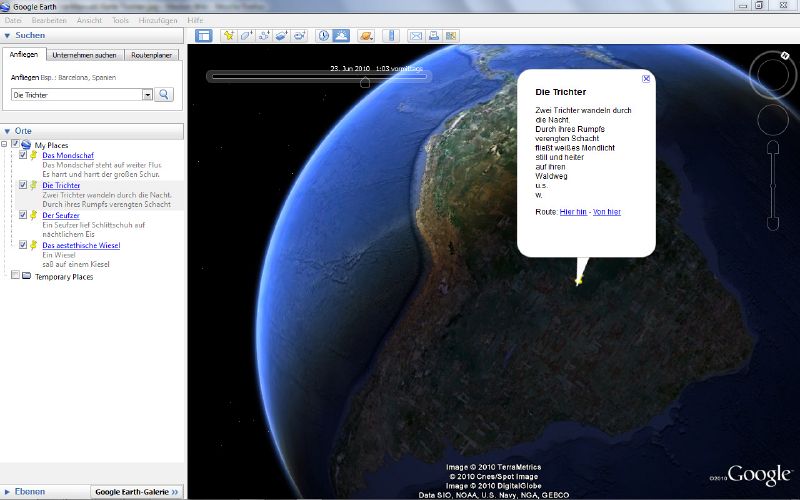This screenshot has height=500, width=800.
Task: Select the Temporary Places label
Action: click(x=64, y=277)
